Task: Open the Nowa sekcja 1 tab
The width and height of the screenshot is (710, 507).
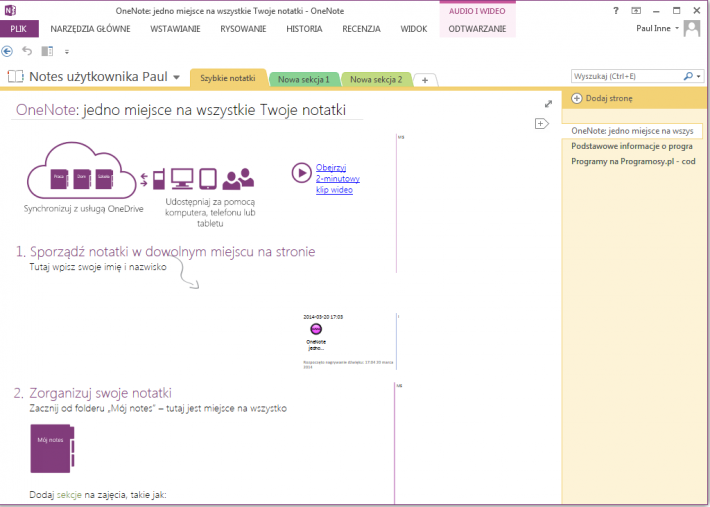Action: click(x=303, y=80)
